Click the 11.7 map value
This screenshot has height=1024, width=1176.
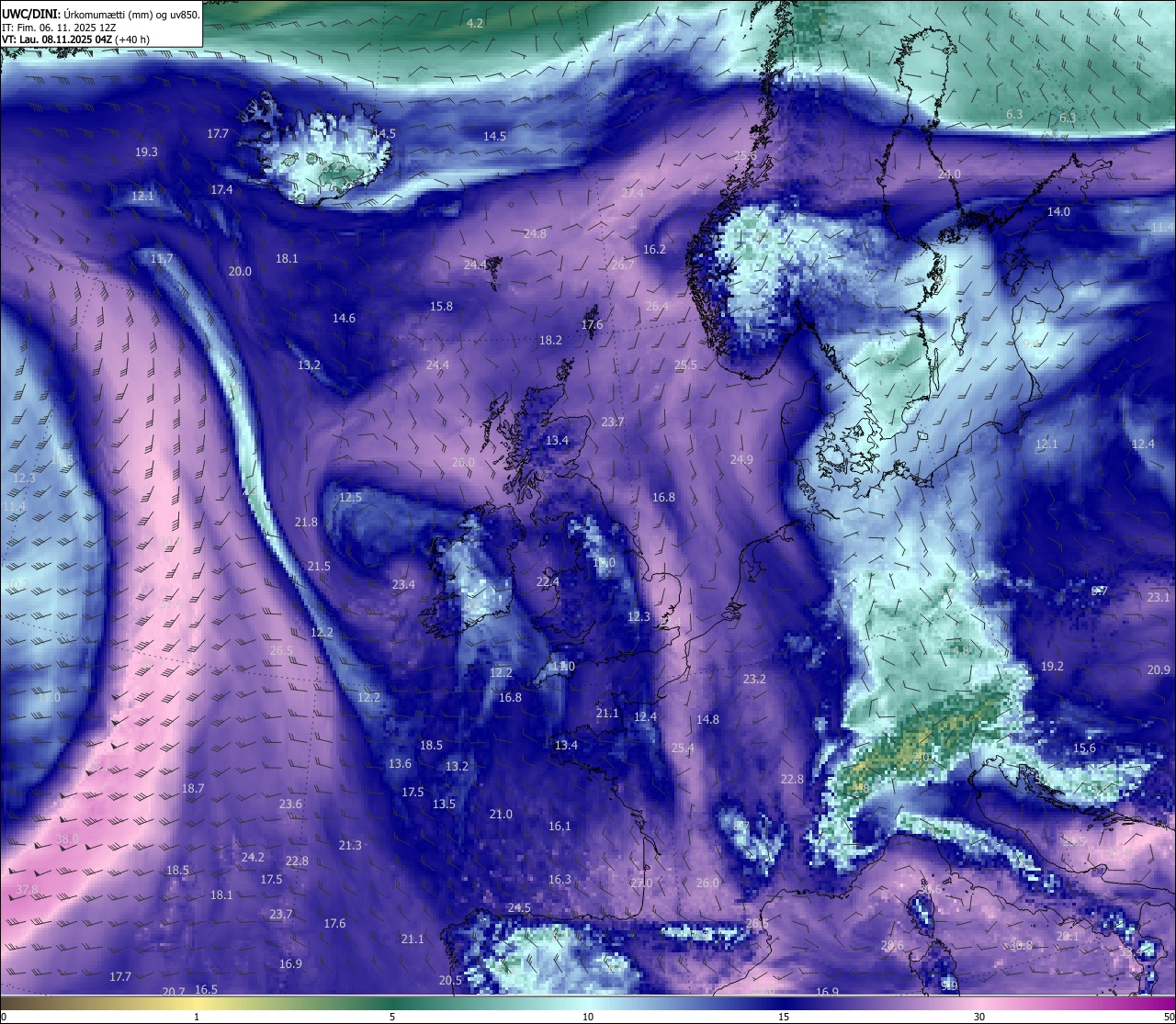162,259
